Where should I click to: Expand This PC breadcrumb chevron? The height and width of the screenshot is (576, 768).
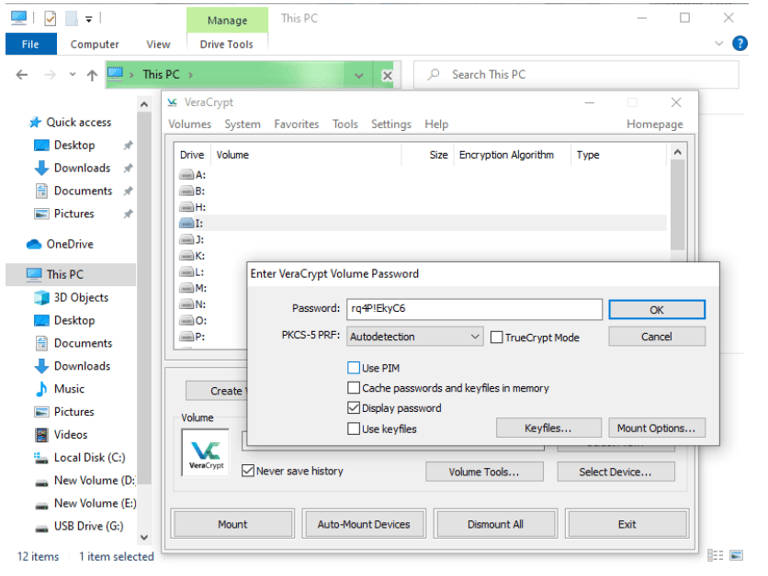click(x=191, y=75)
